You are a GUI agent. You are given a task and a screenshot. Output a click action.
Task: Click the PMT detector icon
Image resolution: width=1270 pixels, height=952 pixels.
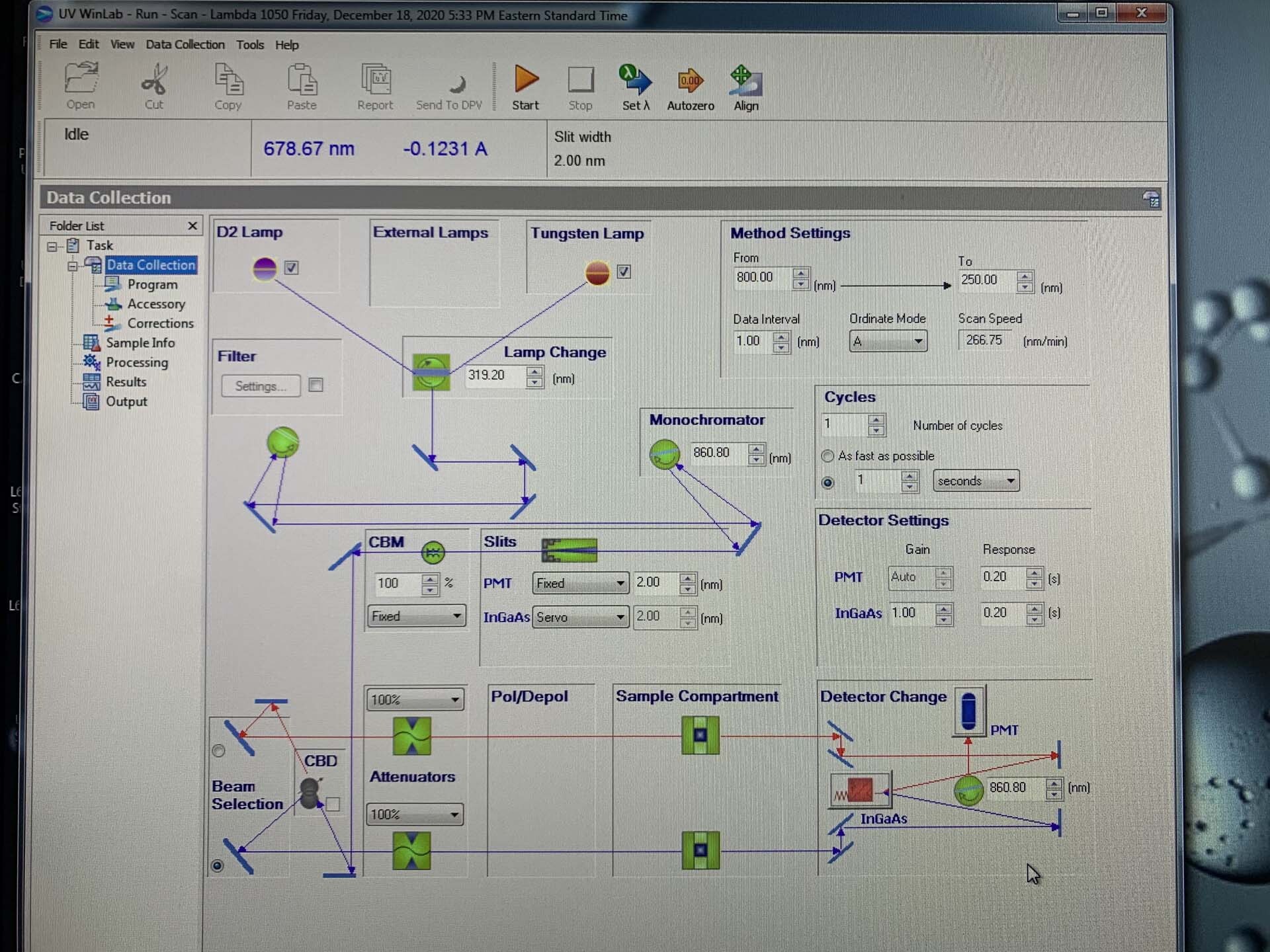968,711
